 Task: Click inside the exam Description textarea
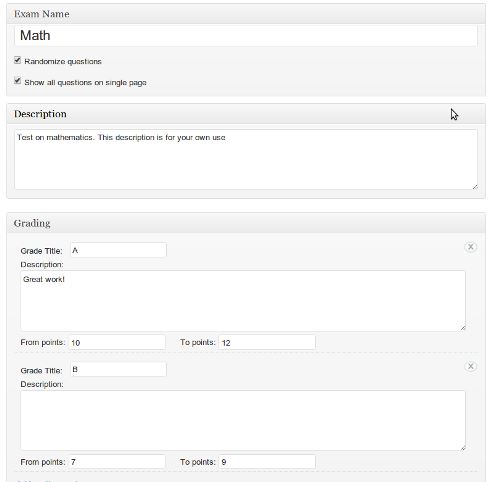pos(246,160)
